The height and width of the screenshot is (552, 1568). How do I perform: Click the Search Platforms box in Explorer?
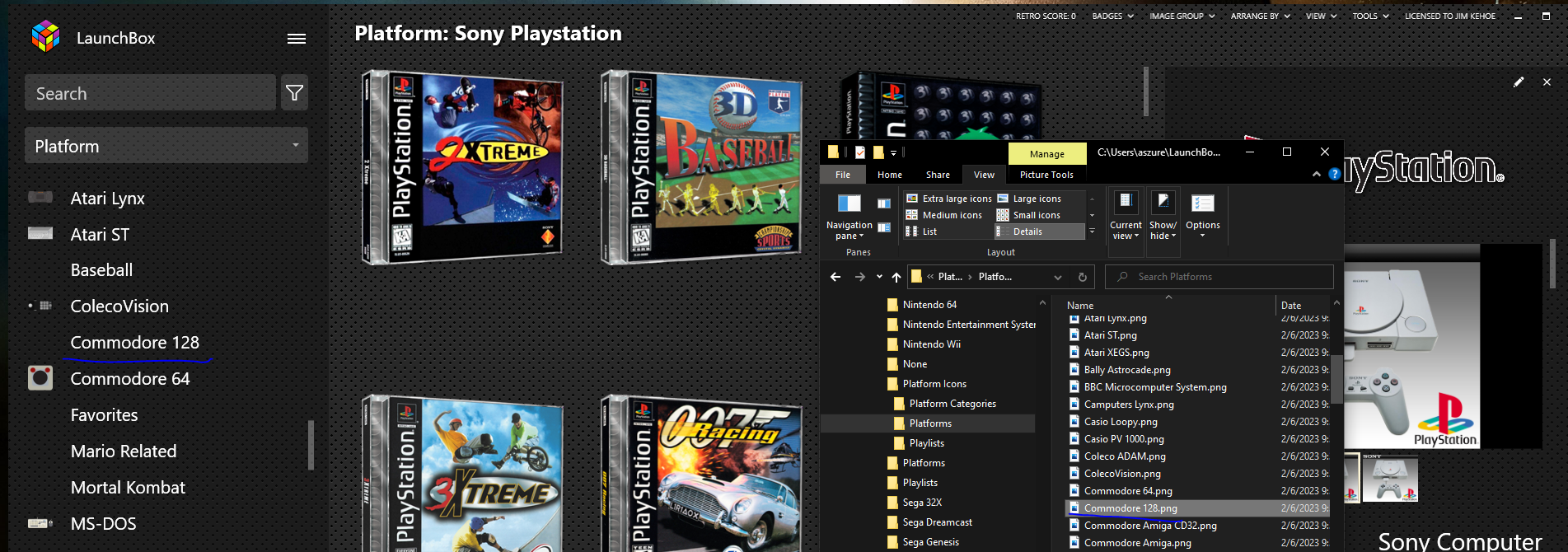(x=1219, y=277)
